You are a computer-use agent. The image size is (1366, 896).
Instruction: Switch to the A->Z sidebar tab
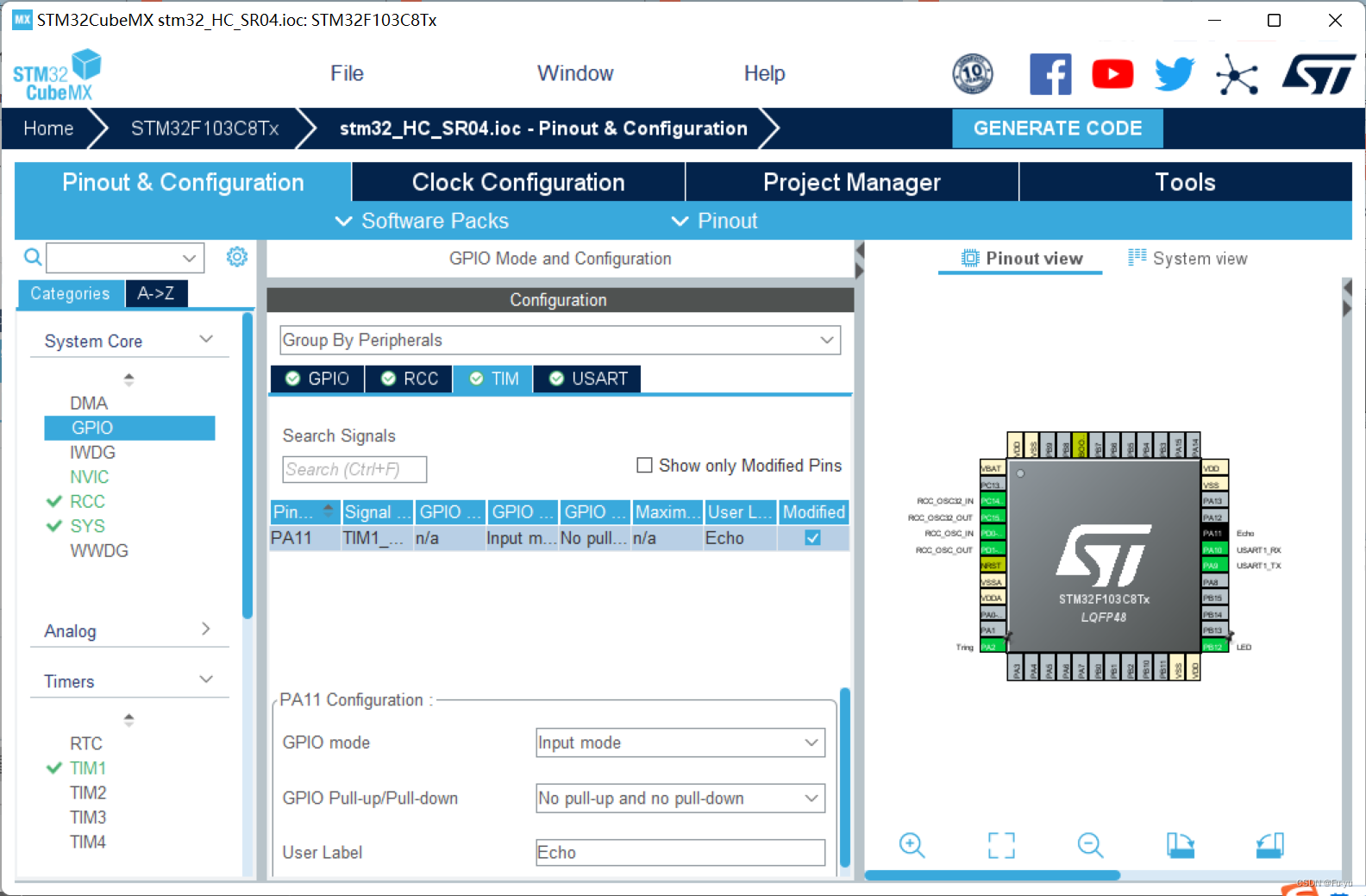tap(156, 293)
